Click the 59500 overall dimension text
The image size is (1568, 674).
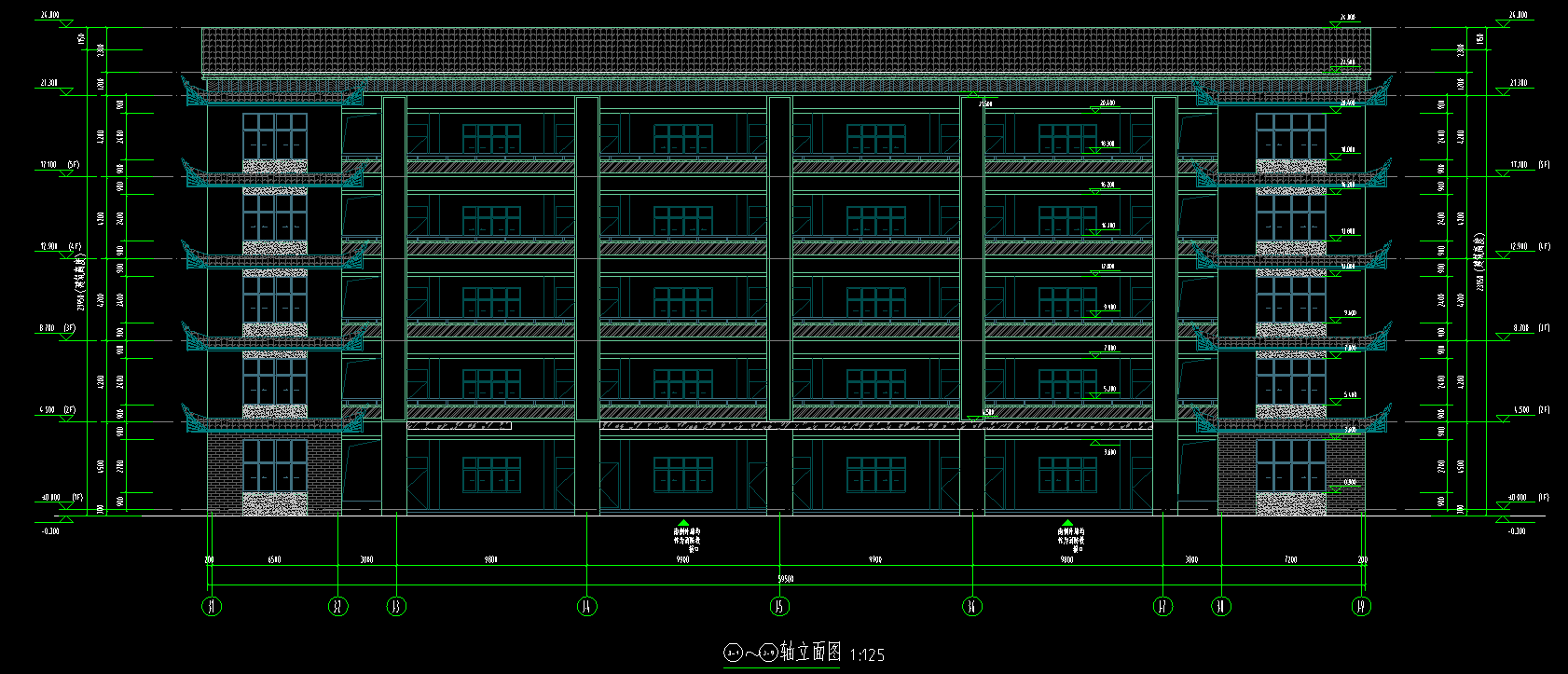(x=785, y=579)
